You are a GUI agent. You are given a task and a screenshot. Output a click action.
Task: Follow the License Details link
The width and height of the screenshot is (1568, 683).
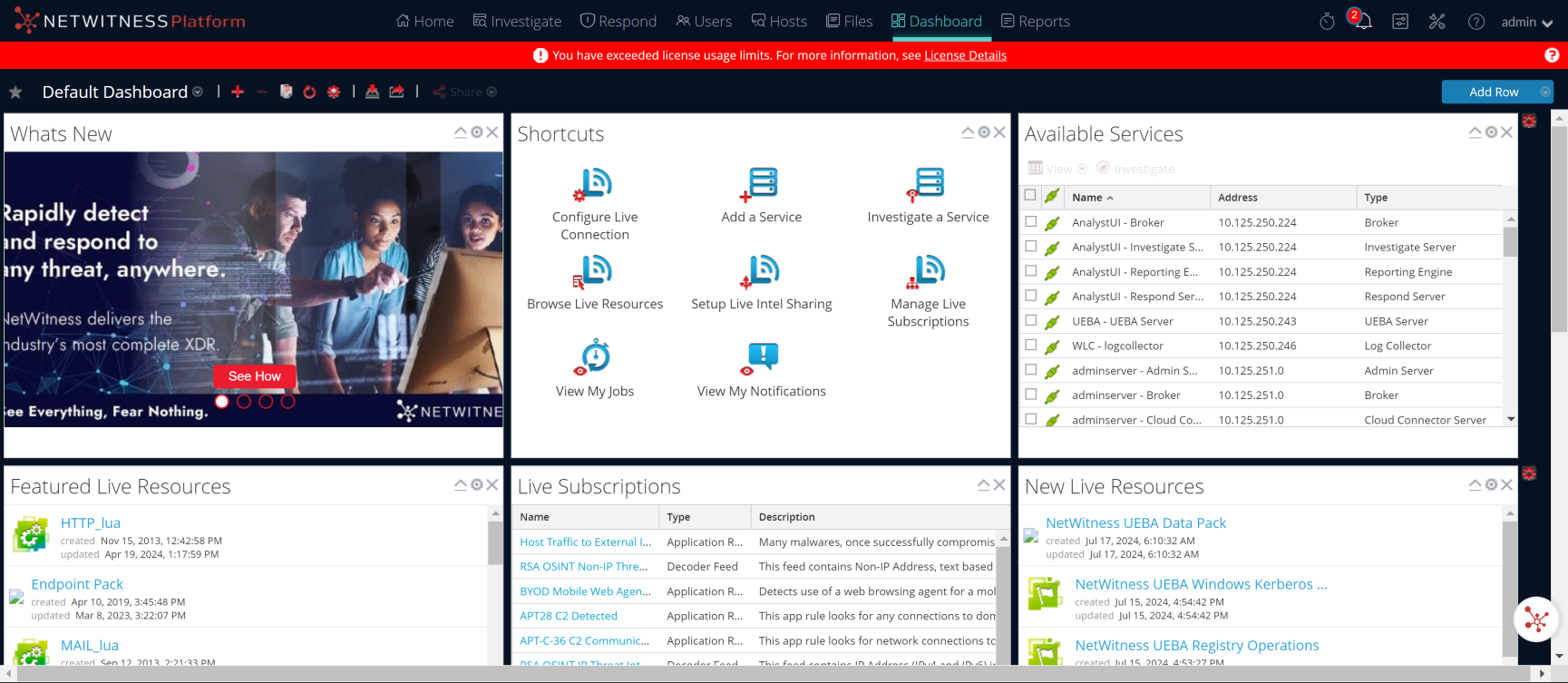pyautogui.click(x=965, y=55)
